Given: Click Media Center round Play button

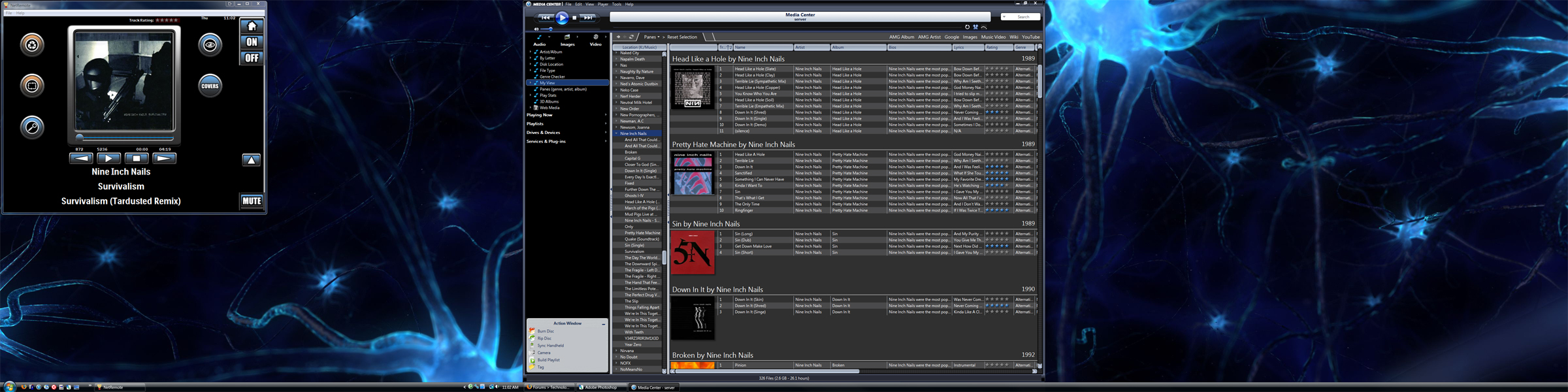Looking at the screenshot, I should [562, 18].
